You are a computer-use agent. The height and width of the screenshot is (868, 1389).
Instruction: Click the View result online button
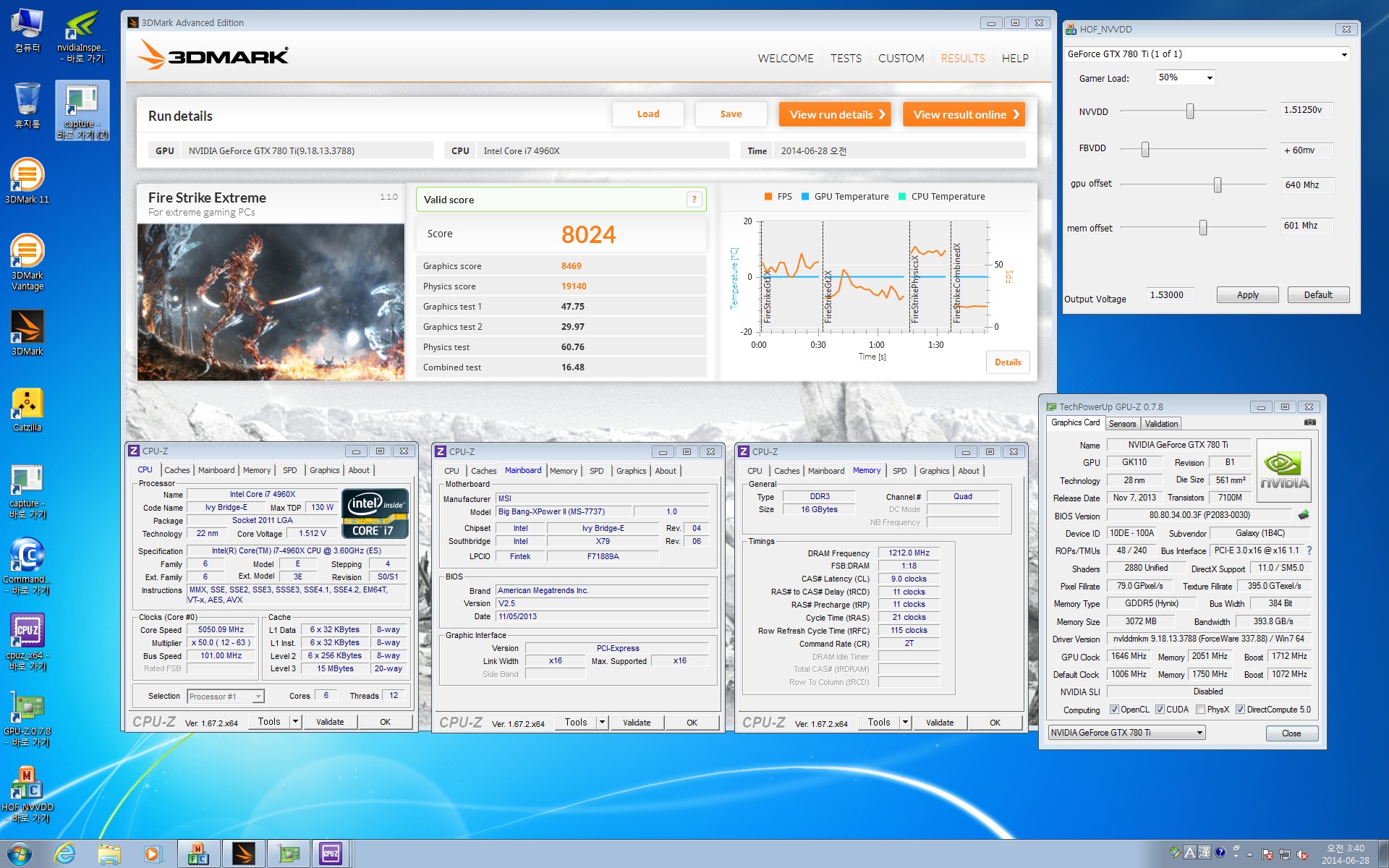point(964,114)
